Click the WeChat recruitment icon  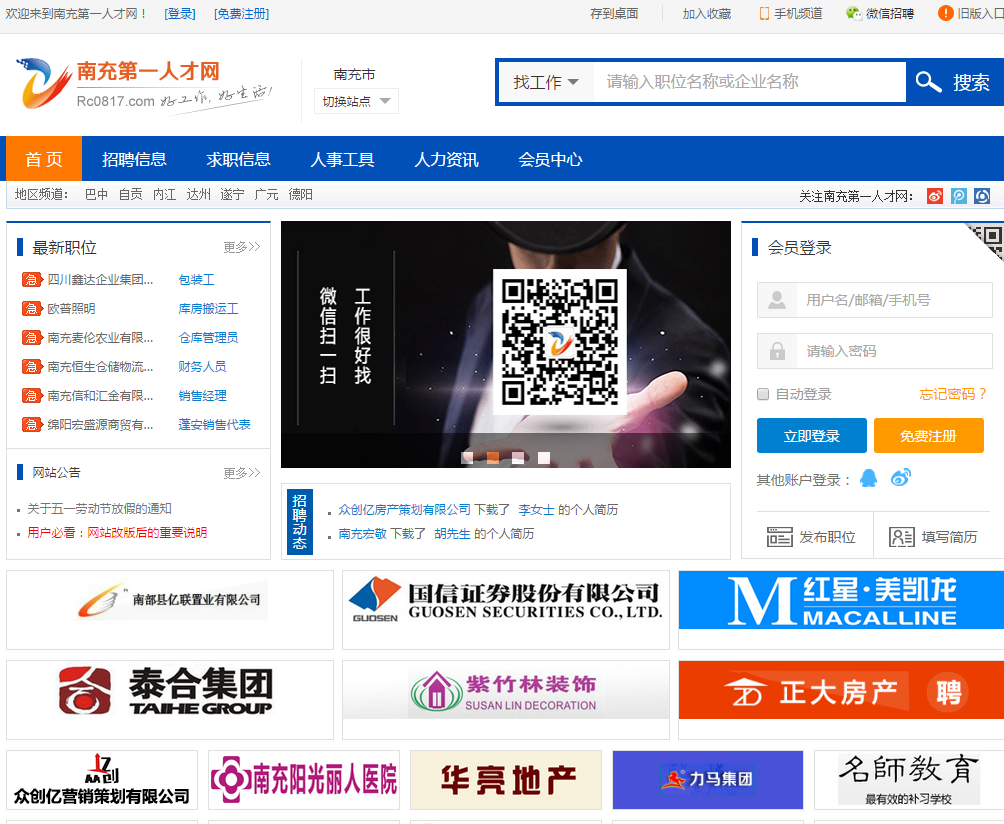(854, 13)
